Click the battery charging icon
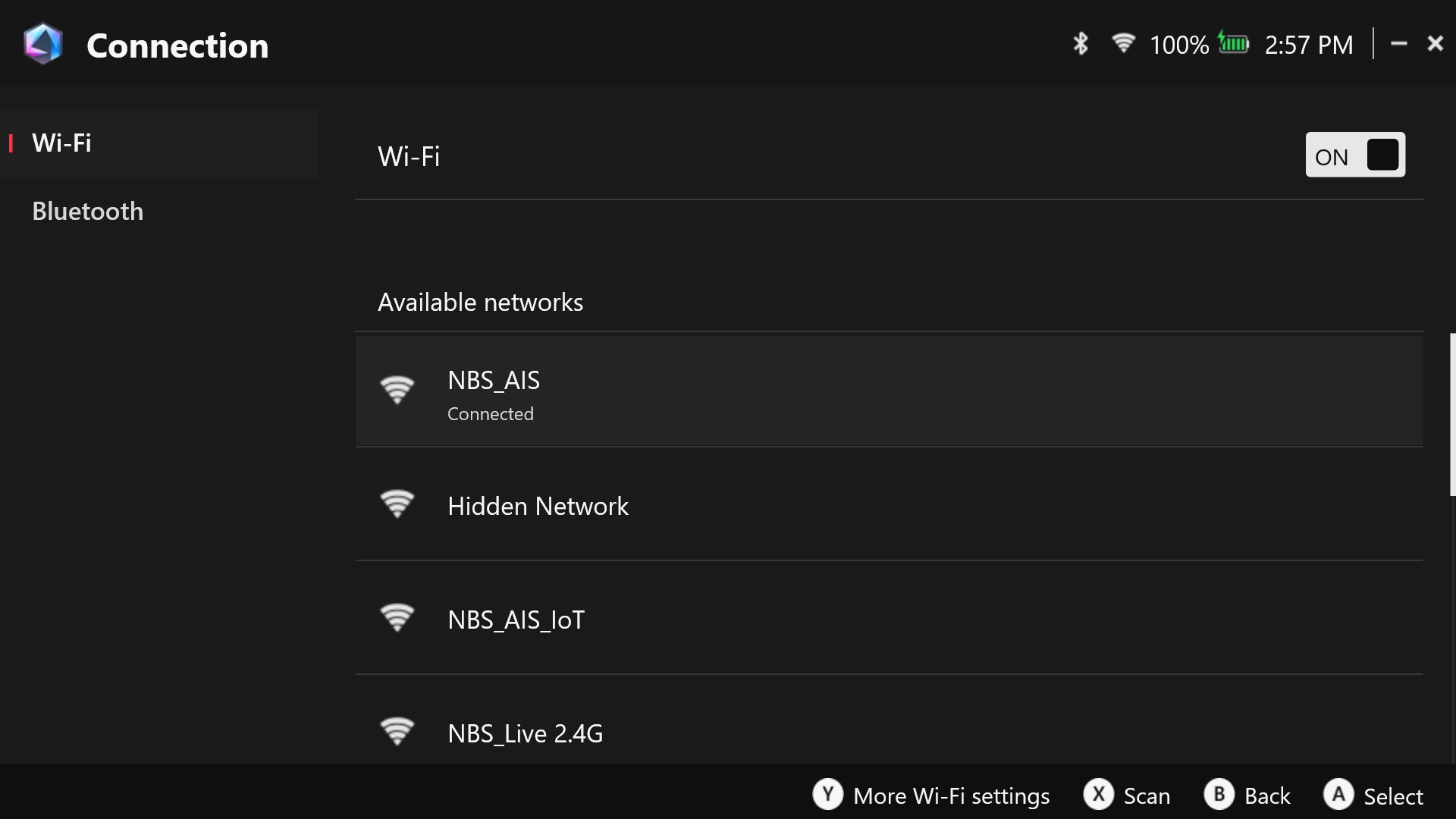 1234,43
